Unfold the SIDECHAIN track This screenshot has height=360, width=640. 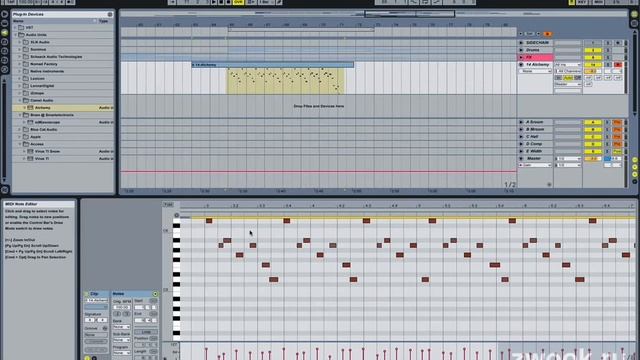pyautogui.click(x=521, y=43)
